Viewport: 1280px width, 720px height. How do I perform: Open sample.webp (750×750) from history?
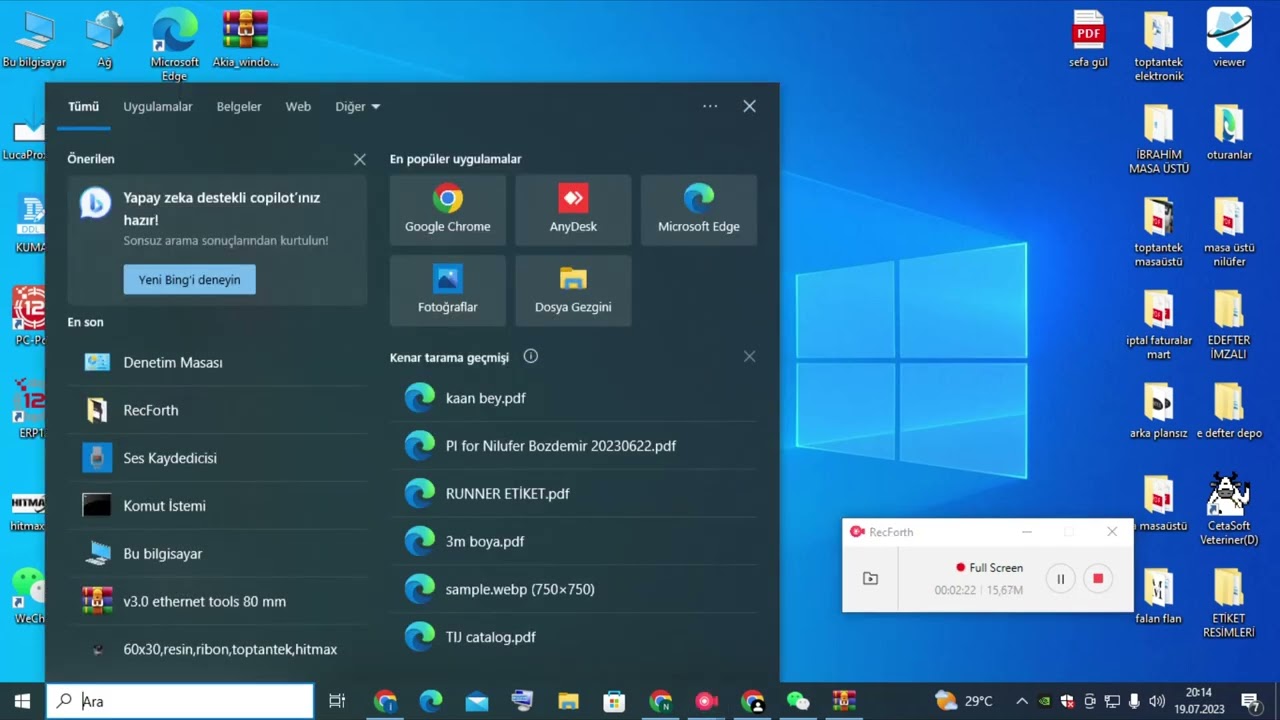point(574,589)
